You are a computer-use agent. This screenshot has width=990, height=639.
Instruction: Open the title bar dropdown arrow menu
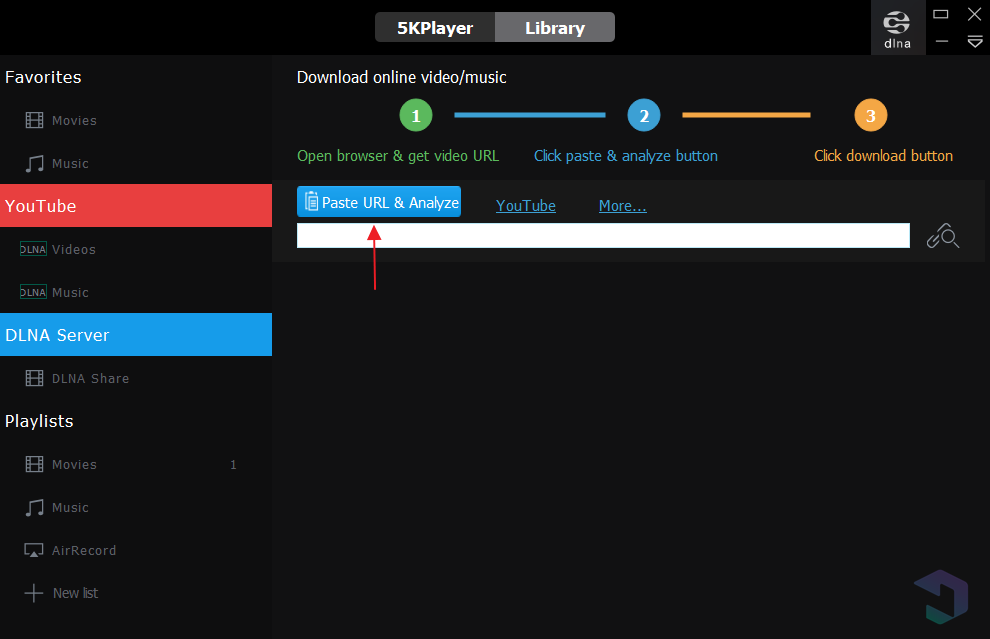click(x=974, y=42)
